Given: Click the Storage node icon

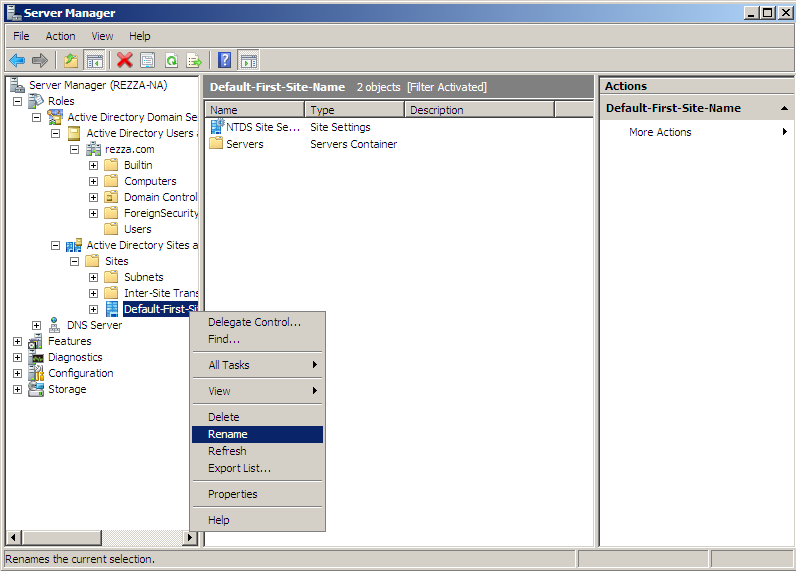Looking at the screenshot, I should tap(36, 389).
